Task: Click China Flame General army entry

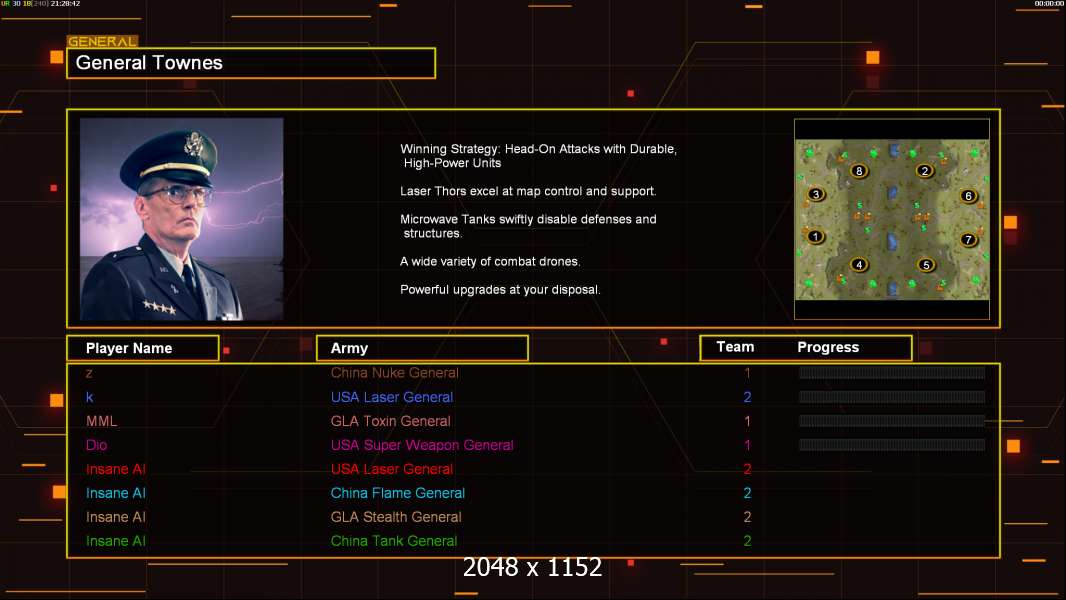Action: [x=398, y=493]
